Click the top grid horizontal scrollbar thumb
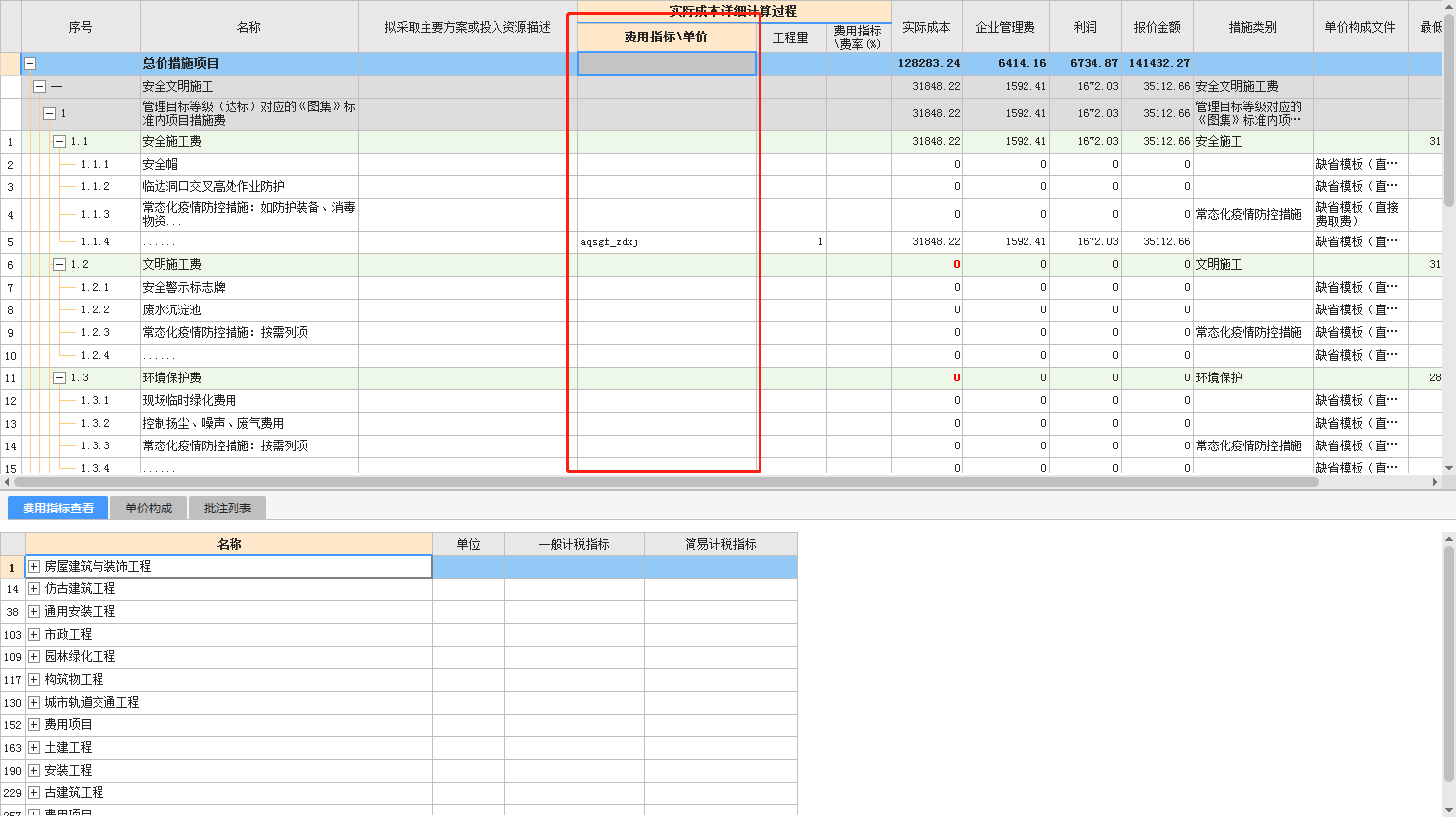 click(666, 482)
